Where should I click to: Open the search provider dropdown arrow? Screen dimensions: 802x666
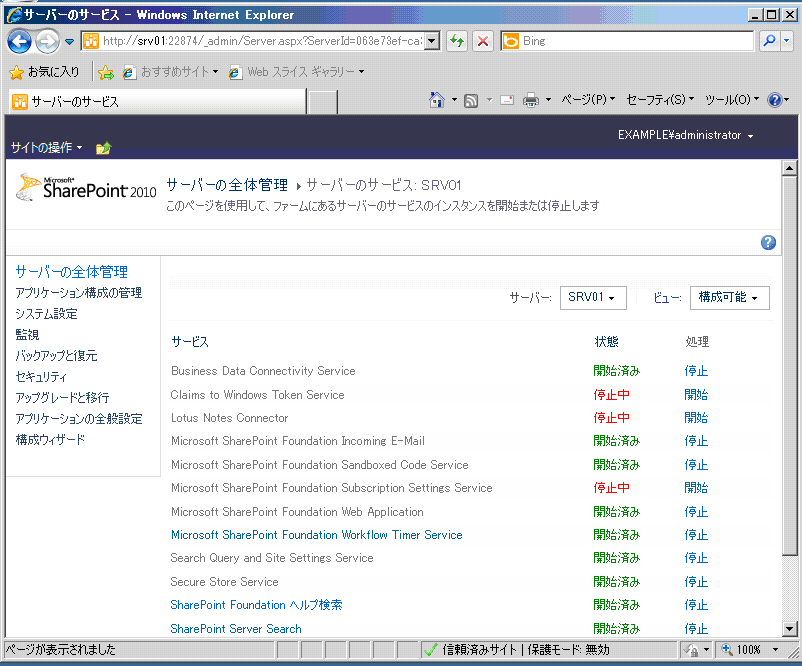pyautogui.click(x=787, y=41)
